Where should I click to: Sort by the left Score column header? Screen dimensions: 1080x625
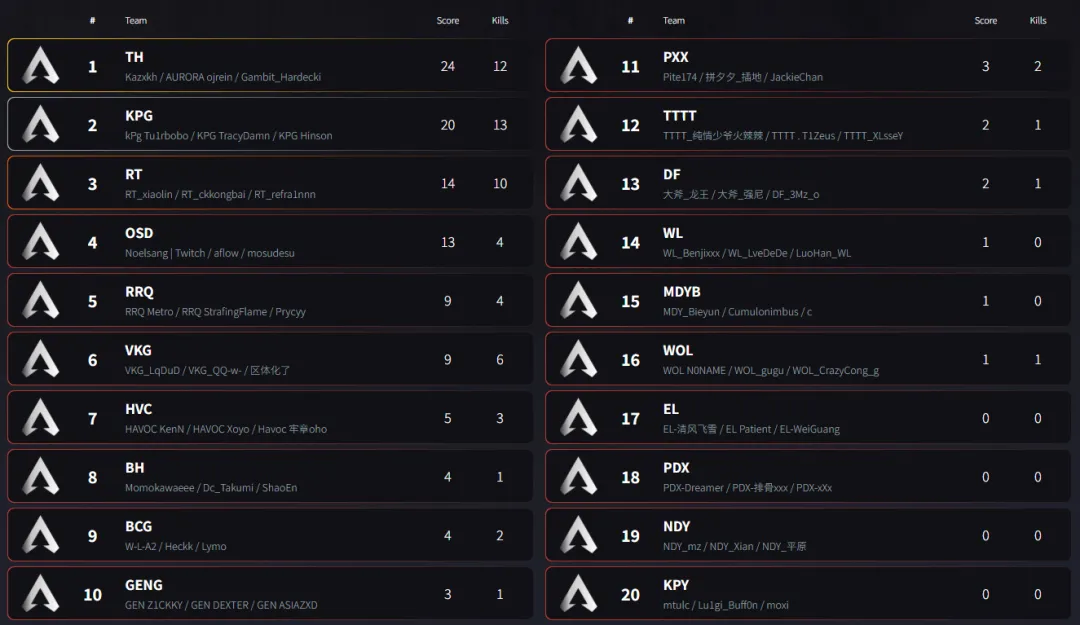click(x=448, y=20)
